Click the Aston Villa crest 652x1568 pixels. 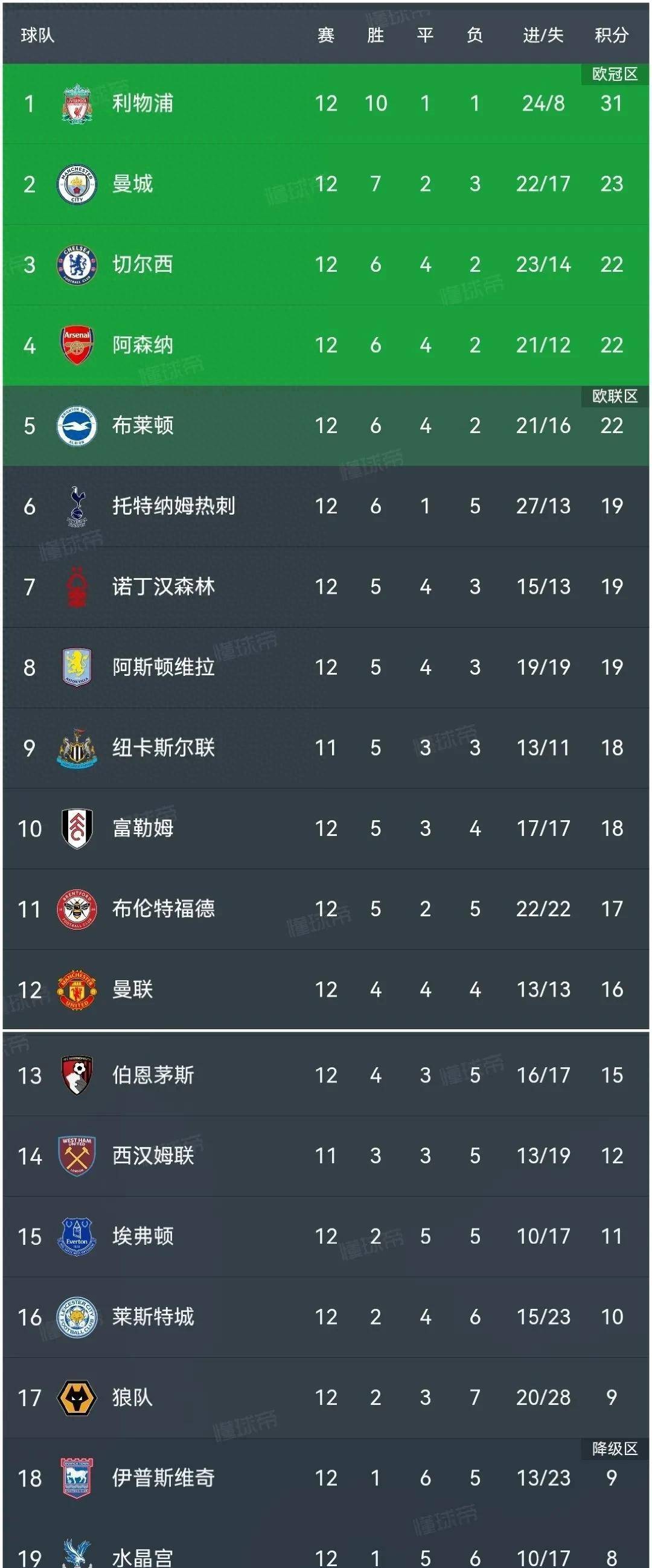[x=77, y=667]
